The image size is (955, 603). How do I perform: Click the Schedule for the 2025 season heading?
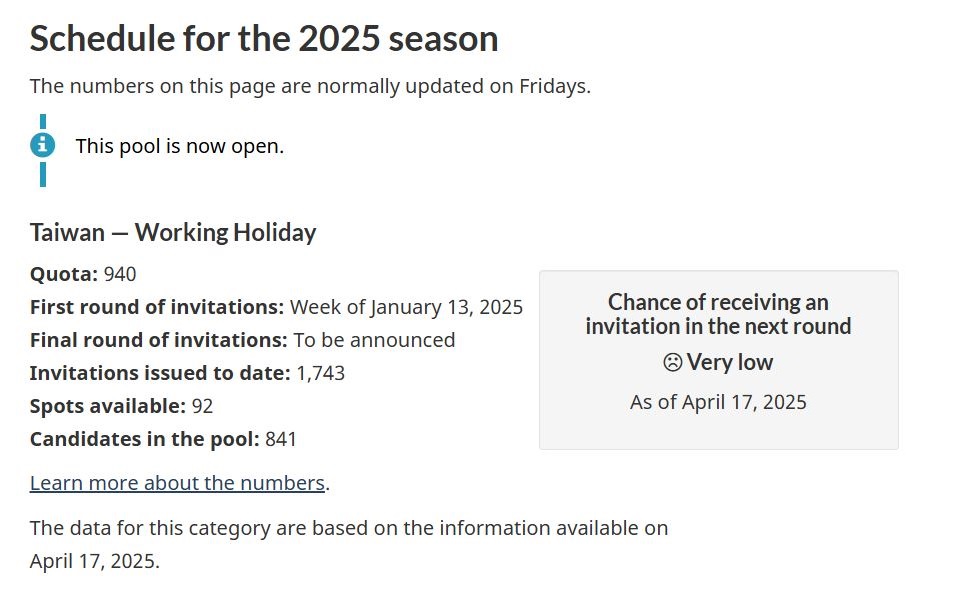264,38
